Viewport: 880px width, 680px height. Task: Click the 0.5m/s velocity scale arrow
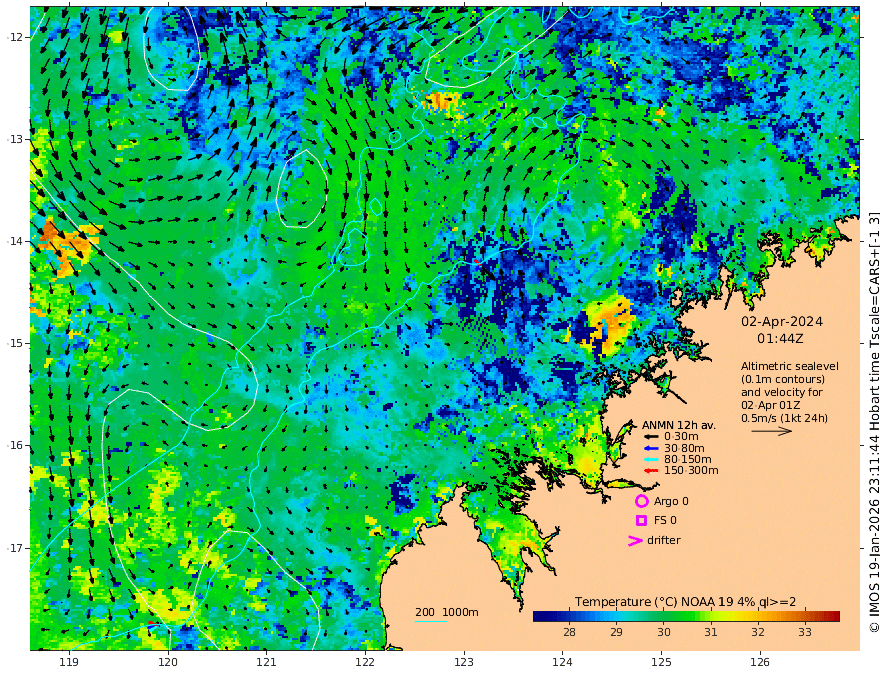772,431
